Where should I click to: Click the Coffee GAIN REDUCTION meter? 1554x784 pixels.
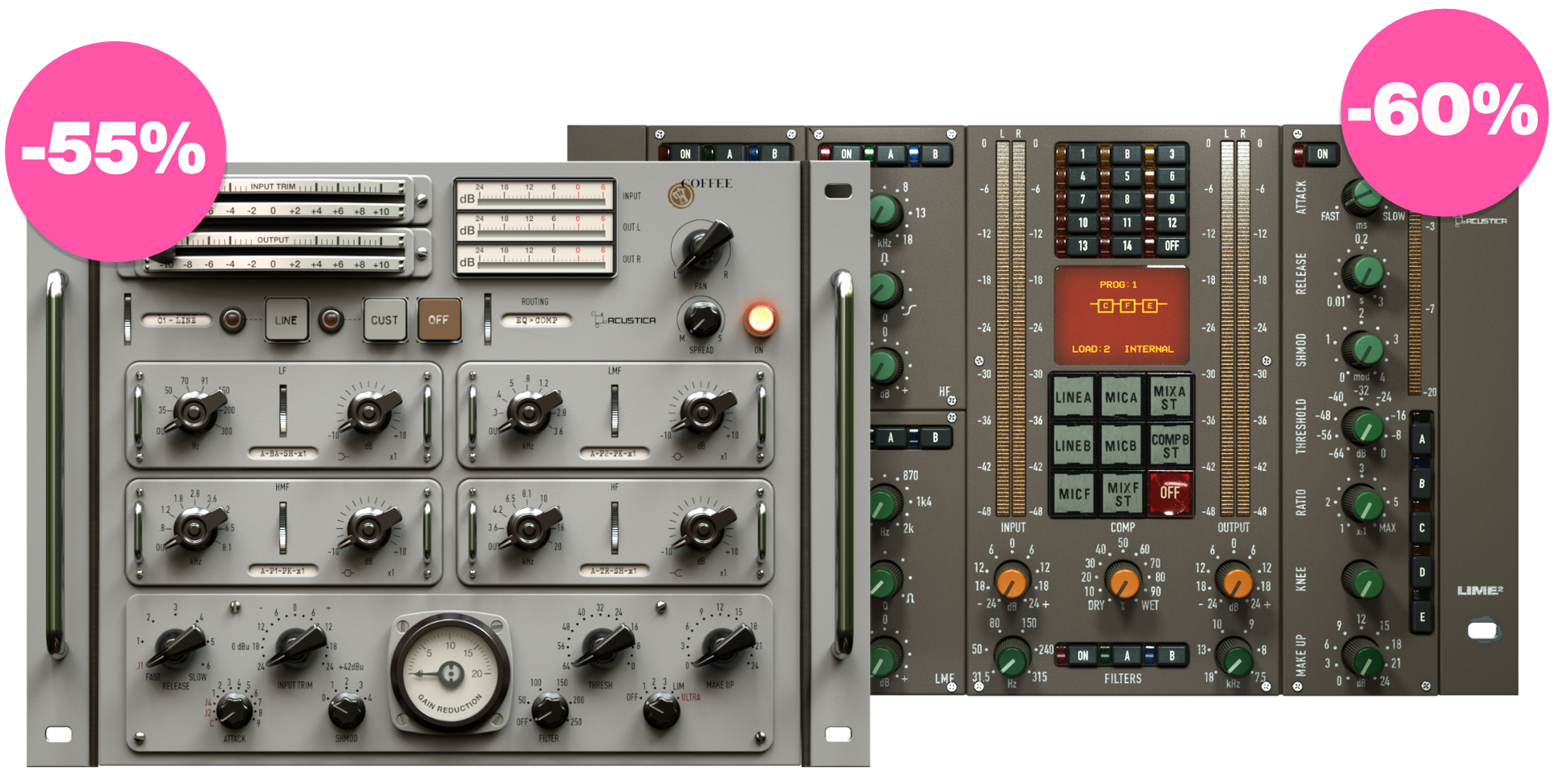pyautogui.click(x=450, y=673)
